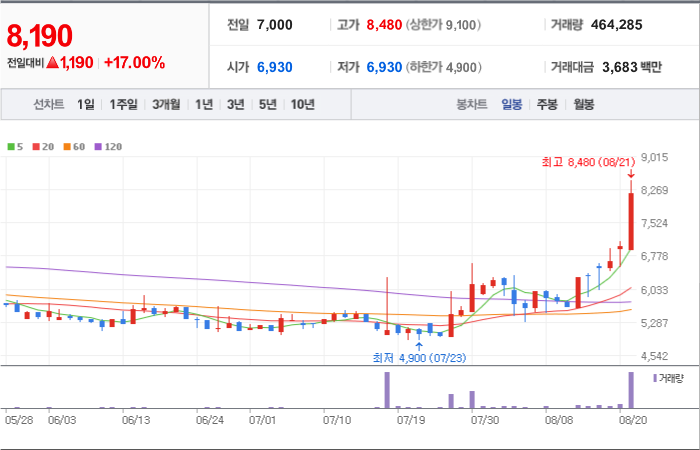700x450 pixels.
Task: Click the orange 60-day average legend swatch
Action: click(x=67, y=146)
